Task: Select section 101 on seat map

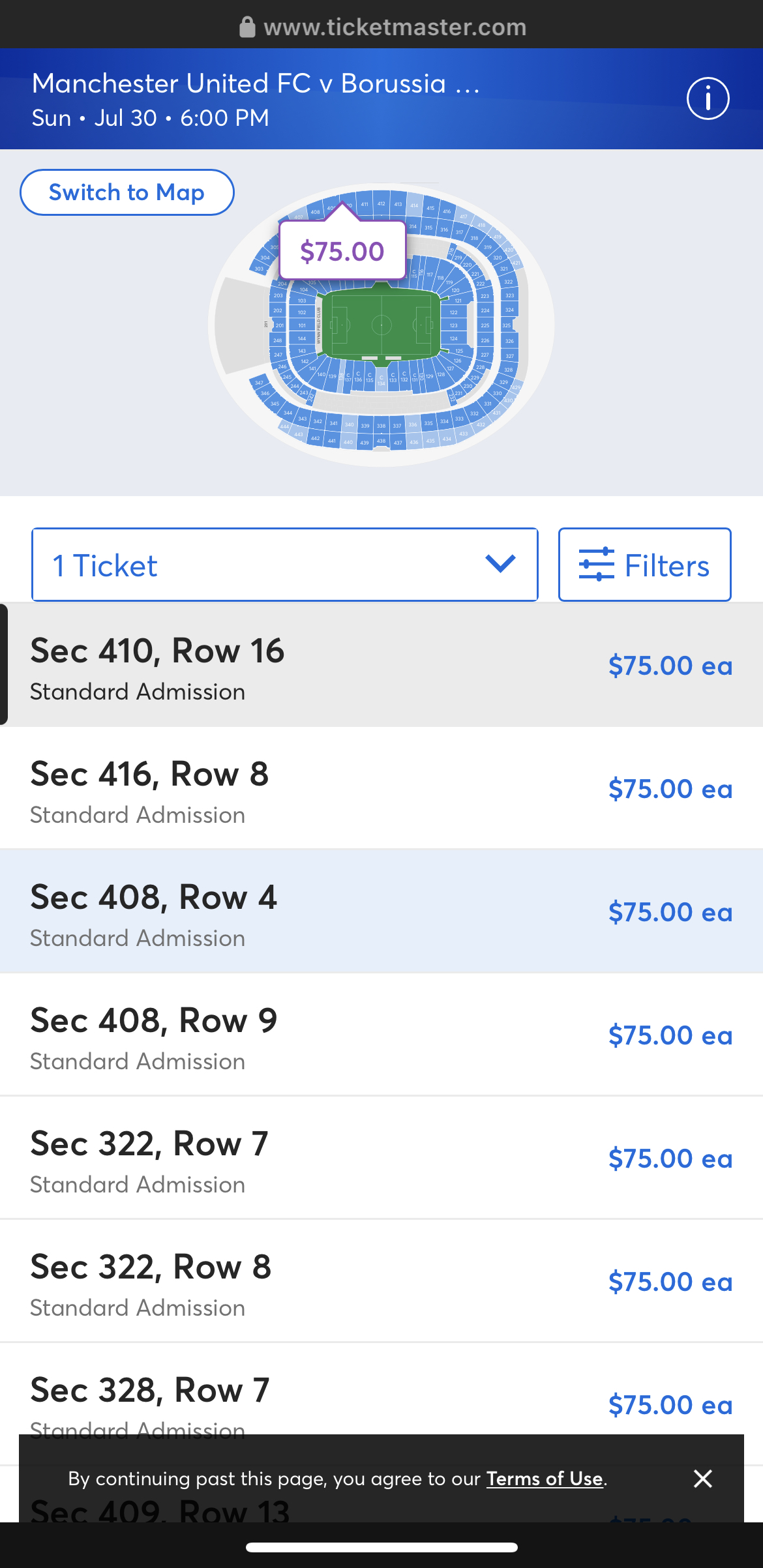Action: click(x=302, y=325)
